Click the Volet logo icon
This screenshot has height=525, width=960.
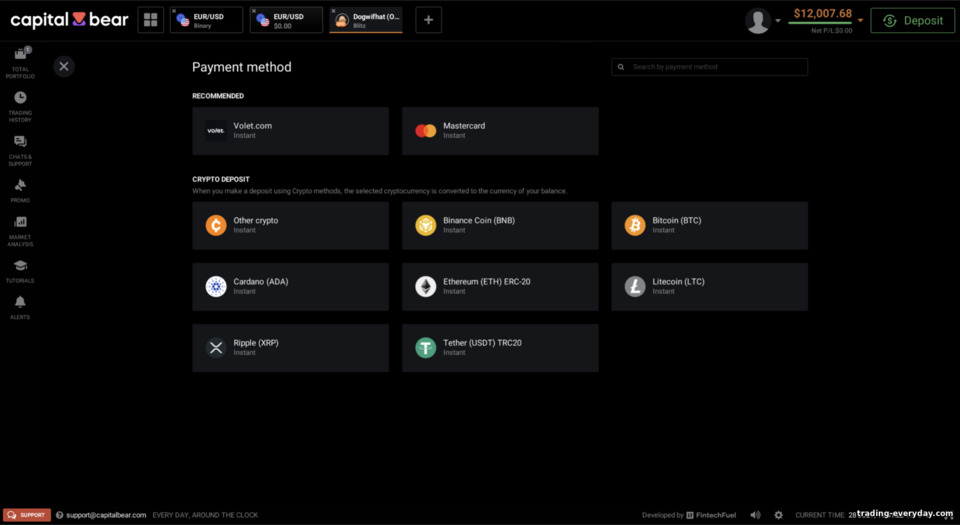[x=216, y=130]
